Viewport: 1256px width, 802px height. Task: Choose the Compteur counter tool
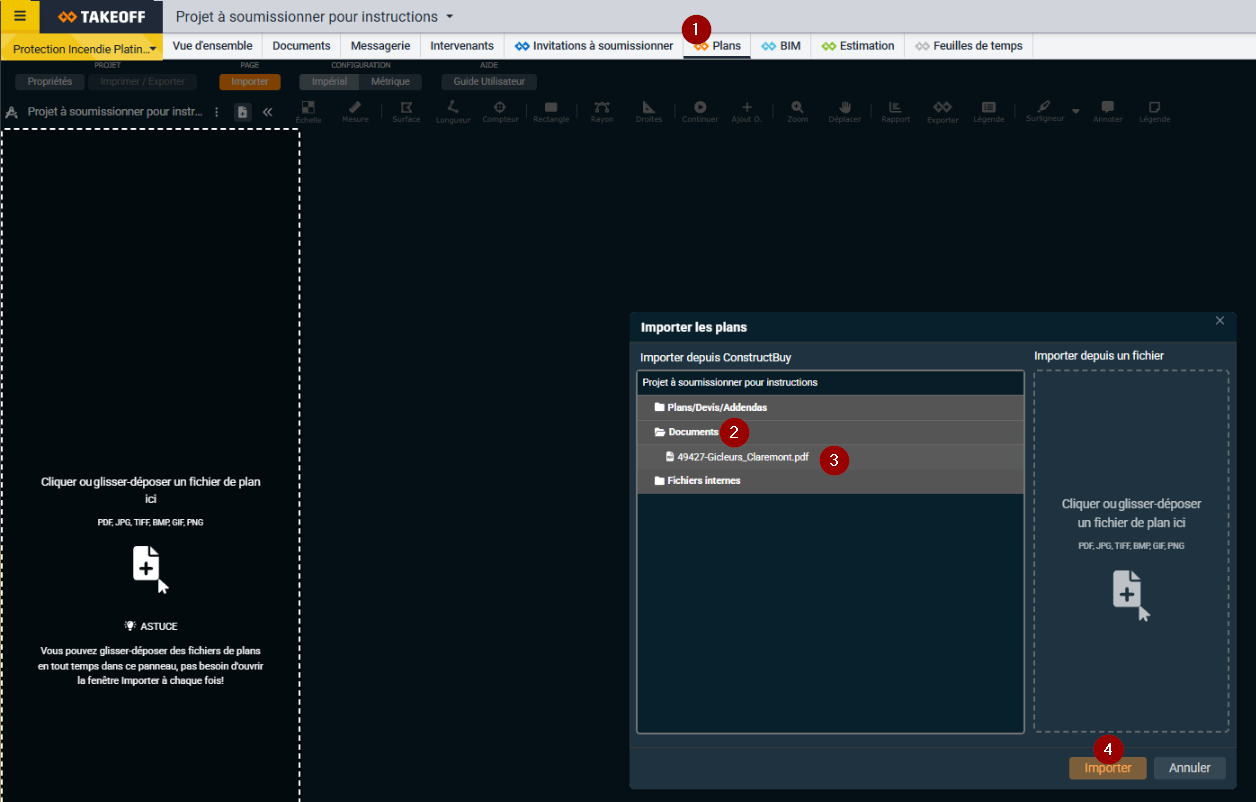pyautogui.click(x=500, y=111)
